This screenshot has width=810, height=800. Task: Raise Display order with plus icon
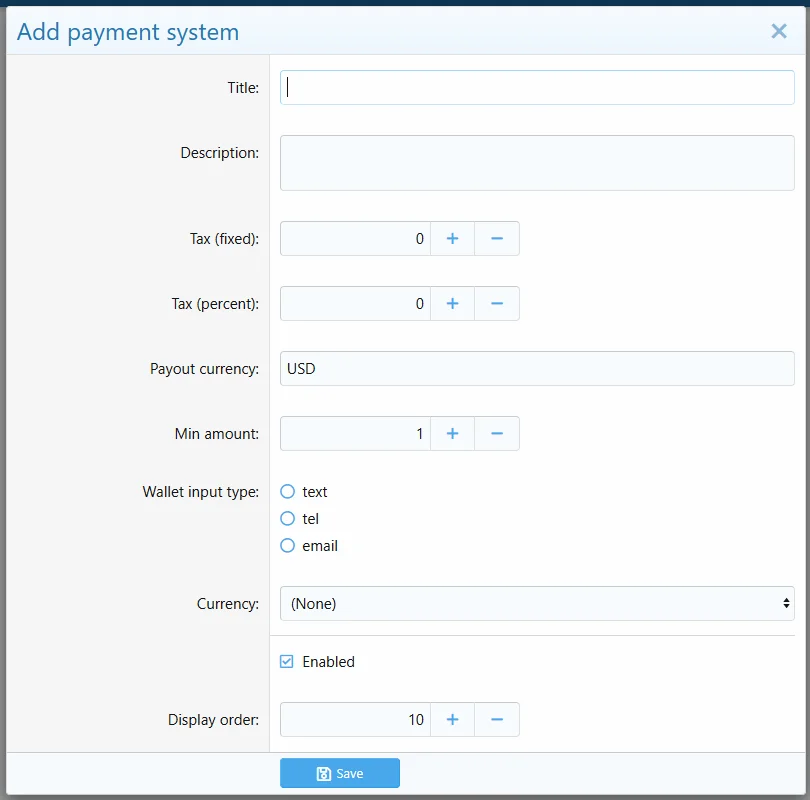click(x=452, y=720)
